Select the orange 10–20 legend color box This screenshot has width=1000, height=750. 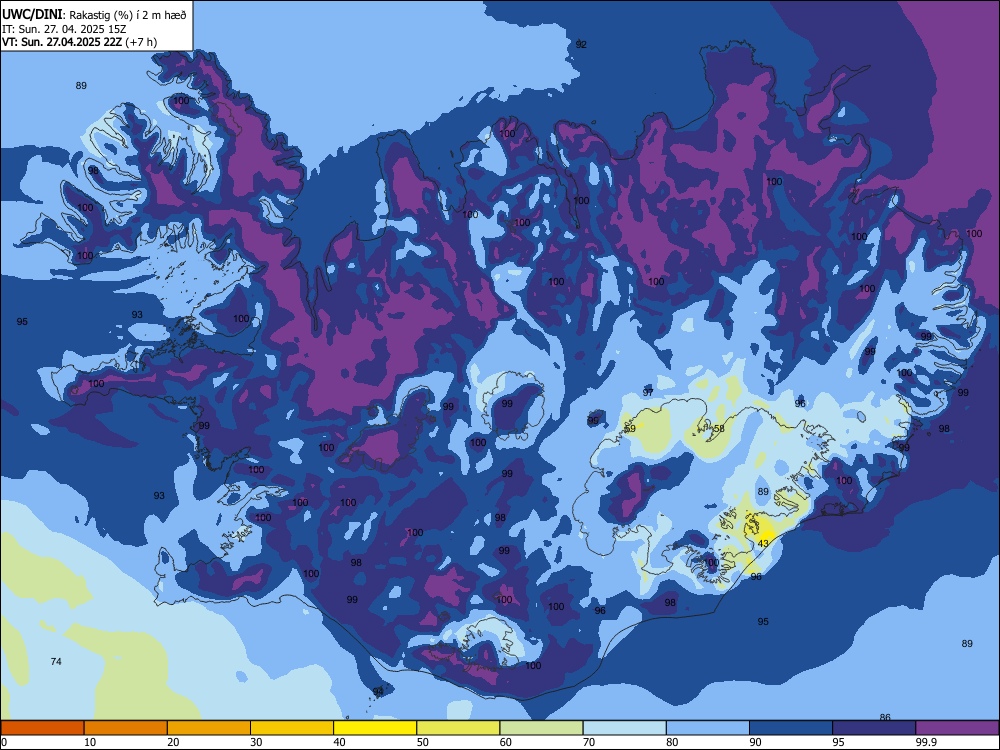pyautogui.click(x=126, y=728)
